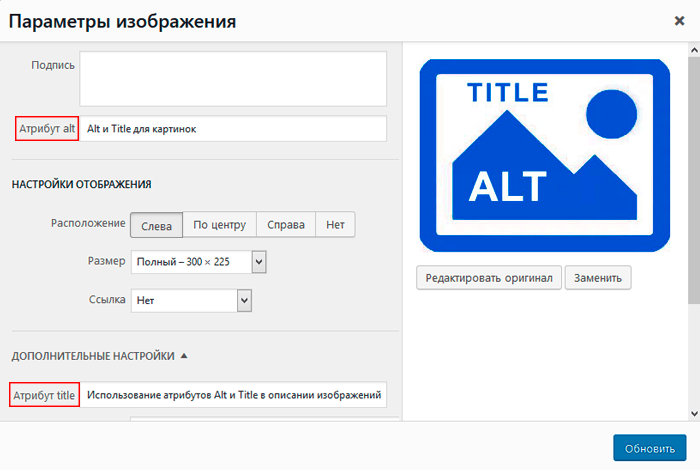Click into the Атрибут alt field
Image resolution: width=700 pixels, height=470 pixels.
pyautogui.click(x=233, y=129)
